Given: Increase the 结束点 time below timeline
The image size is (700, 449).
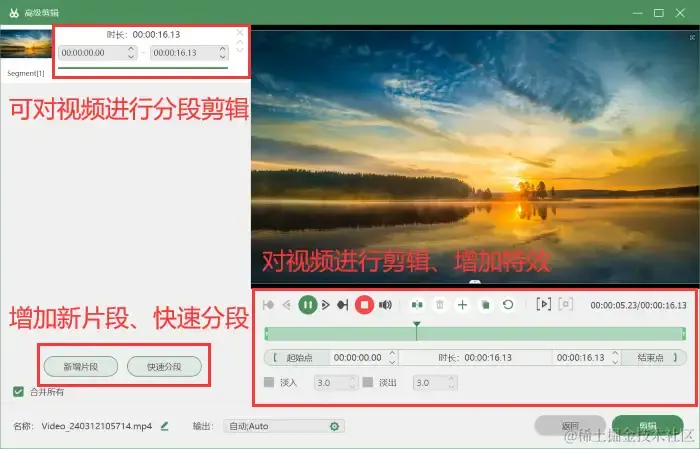Looking at the screenshot, I should [x=615, y=353].
